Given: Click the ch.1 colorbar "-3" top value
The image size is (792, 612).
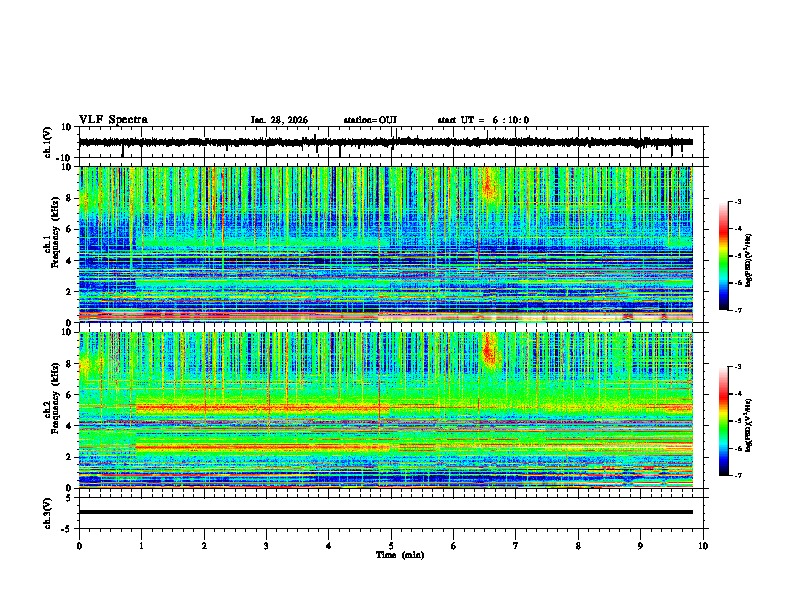Looking at the screenshot, I should click(x=737, y=201).
